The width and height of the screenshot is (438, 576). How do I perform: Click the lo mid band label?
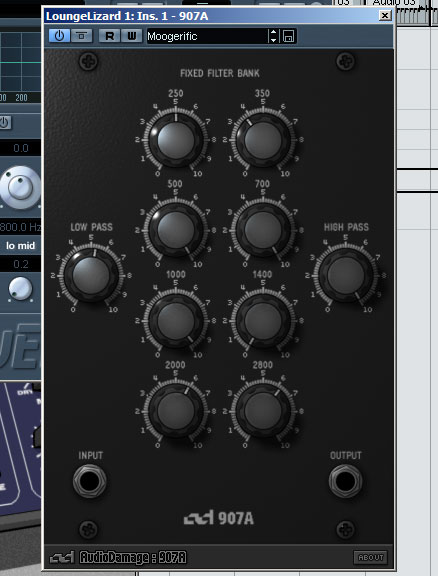[20, 245]
